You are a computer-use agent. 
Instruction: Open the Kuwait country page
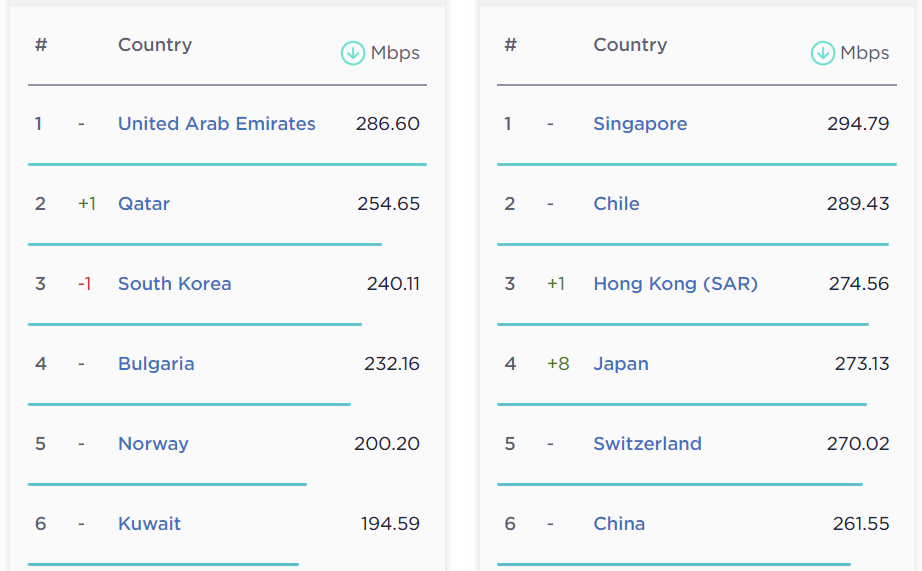point(149,524)
